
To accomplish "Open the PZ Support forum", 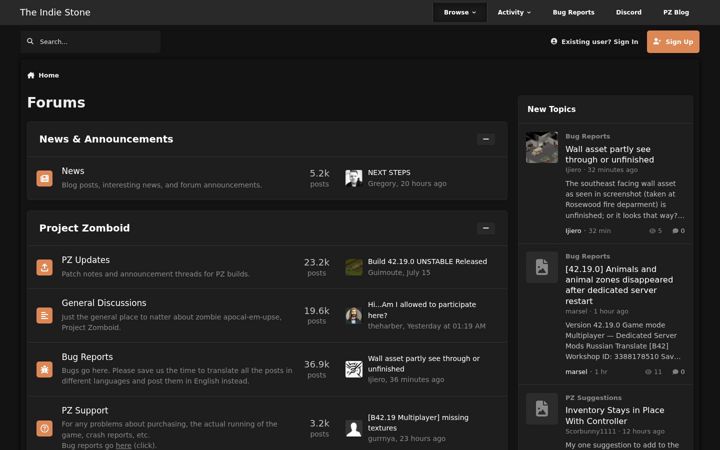I will 85,411.
